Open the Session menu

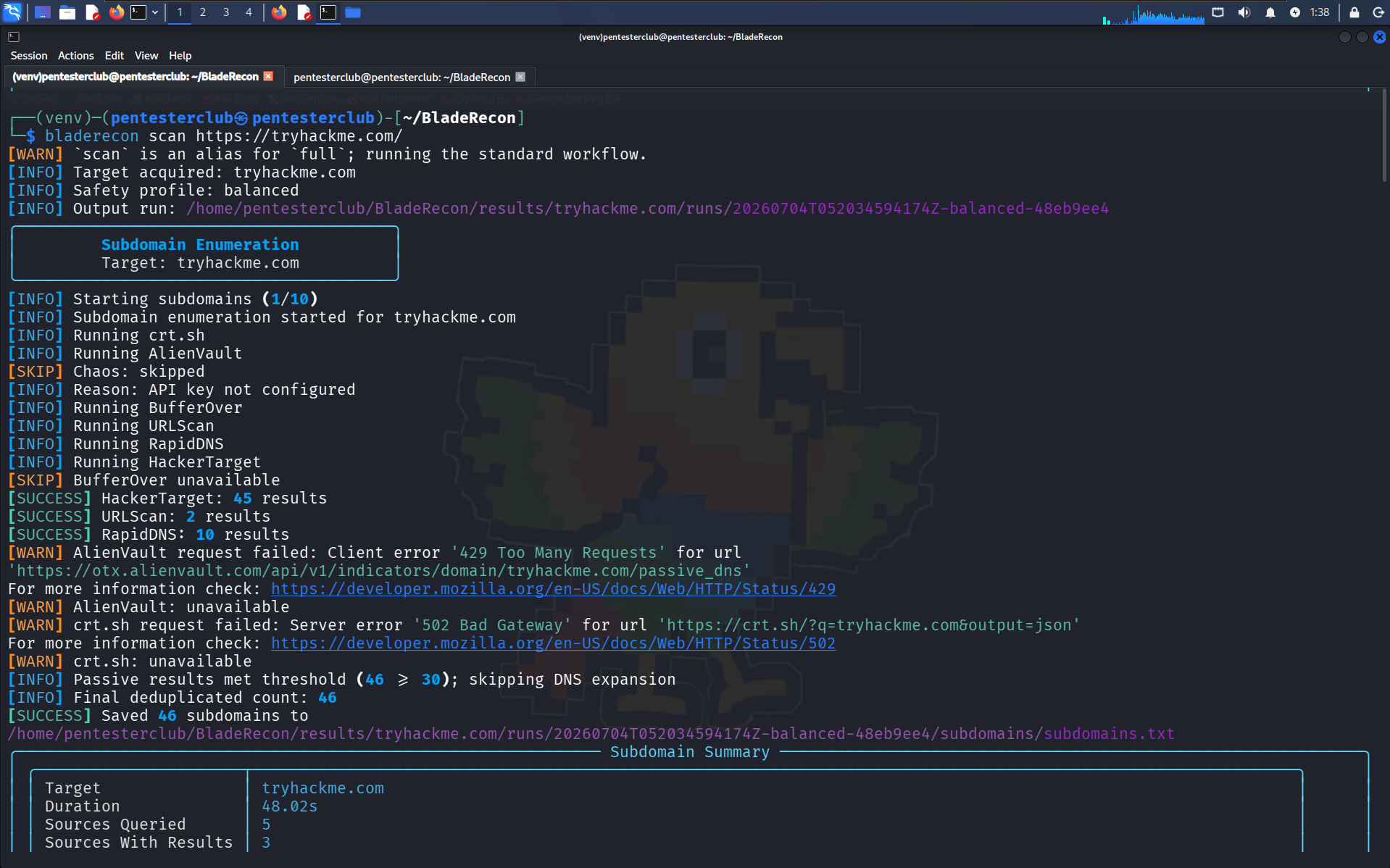(29, 56)
